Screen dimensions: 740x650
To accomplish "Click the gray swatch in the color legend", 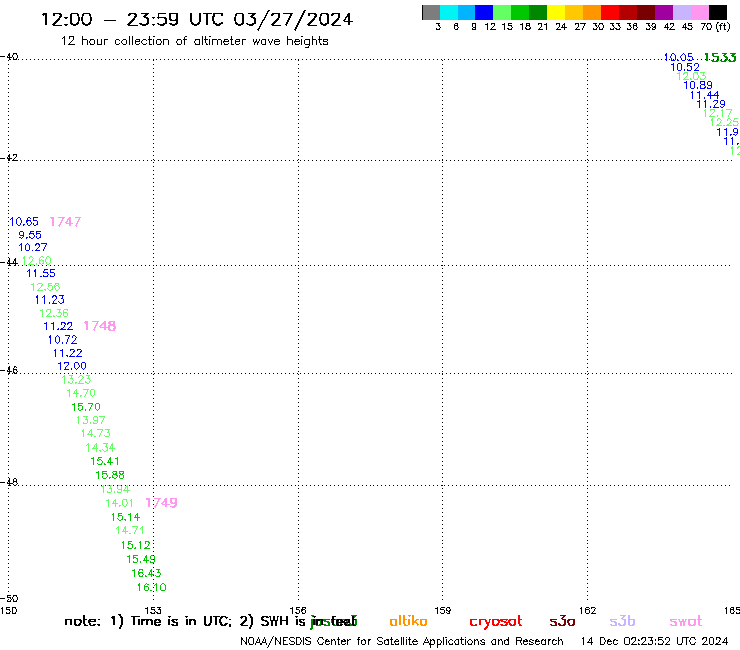I will tap(431, 12).
